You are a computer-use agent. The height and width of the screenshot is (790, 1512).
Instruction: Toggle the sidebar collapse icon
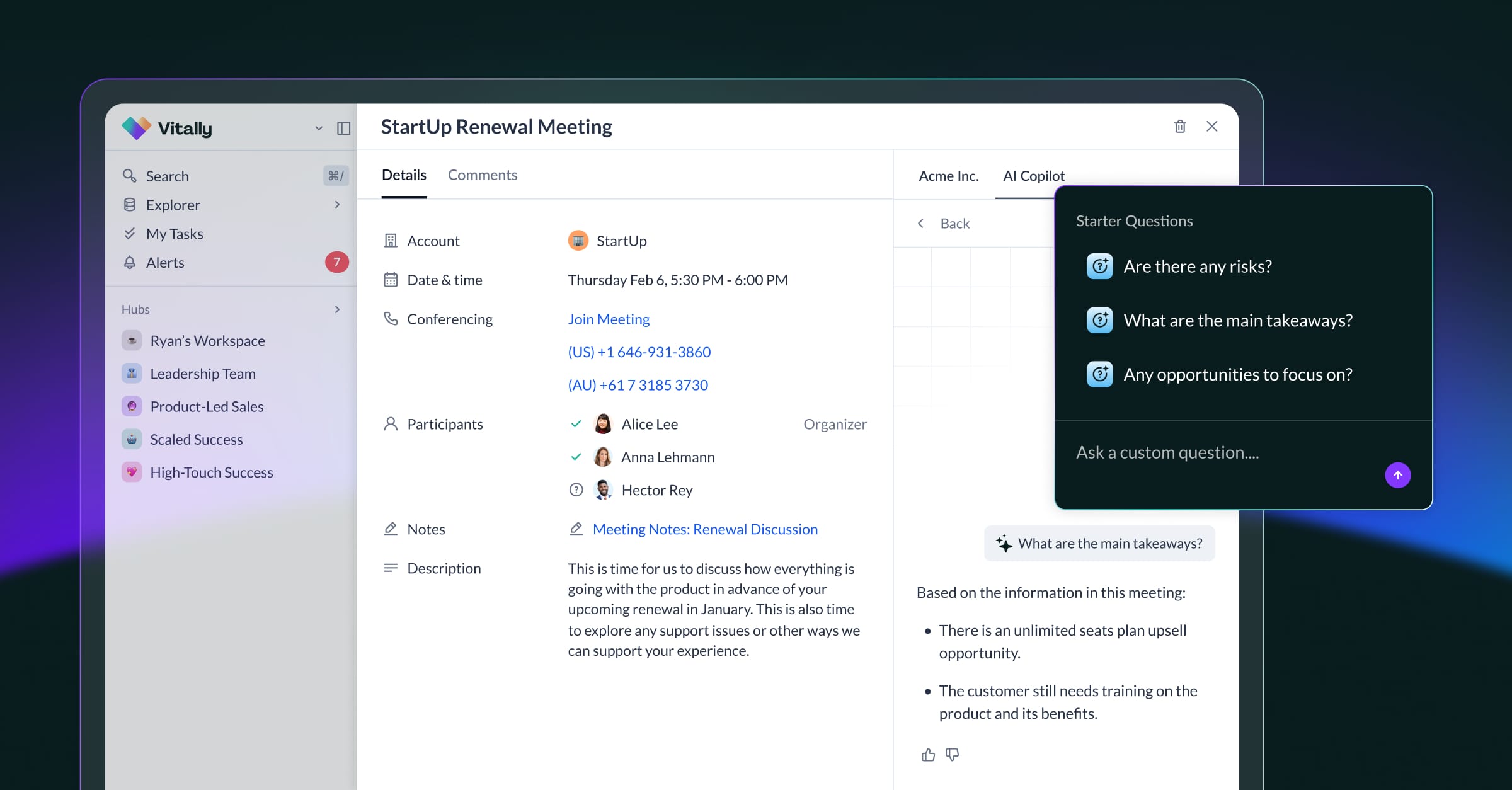coord(343,129)
